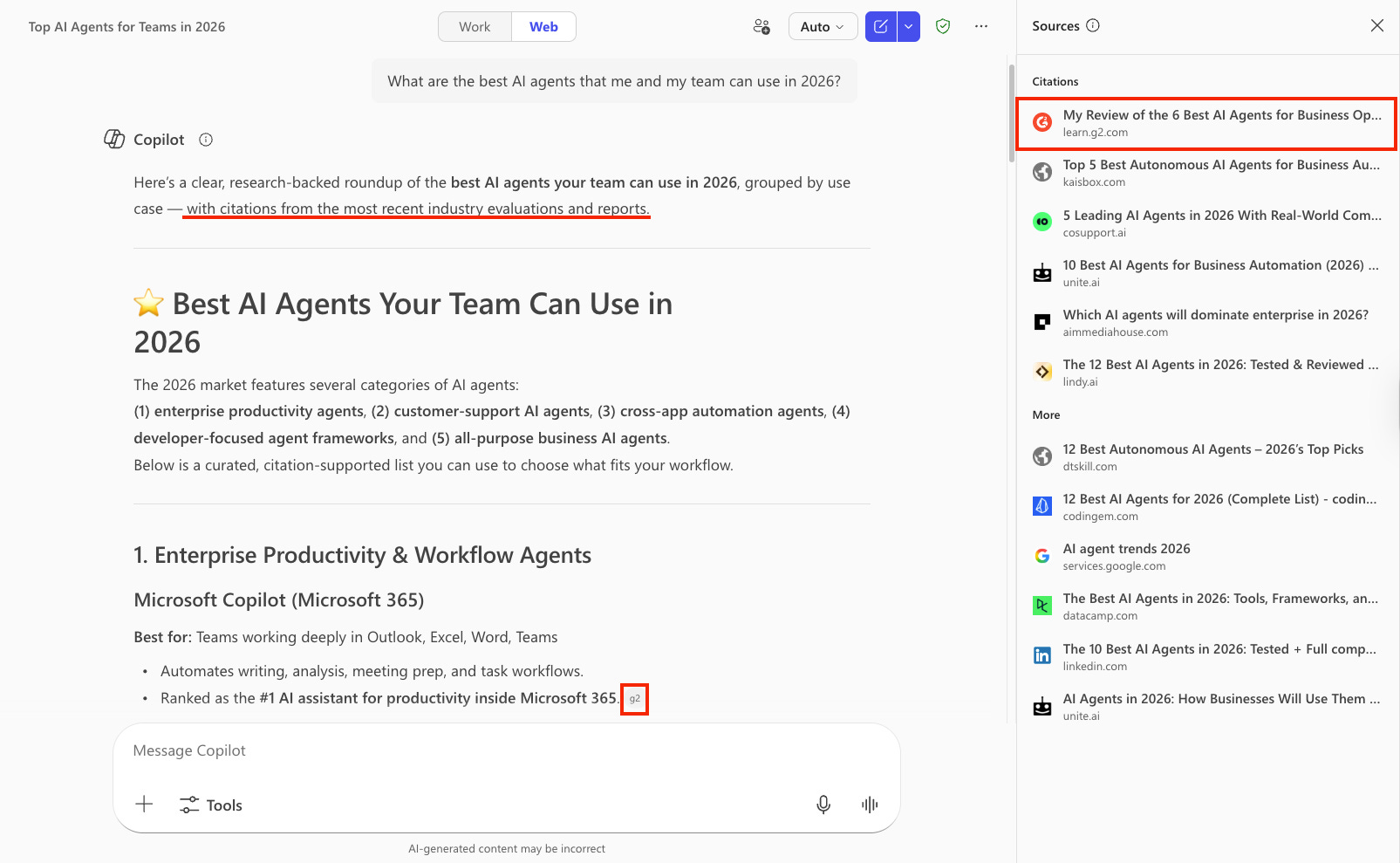
Task: Open the cosupport.ai citation
Action: pyautogui.click(x=1207, y=223)
